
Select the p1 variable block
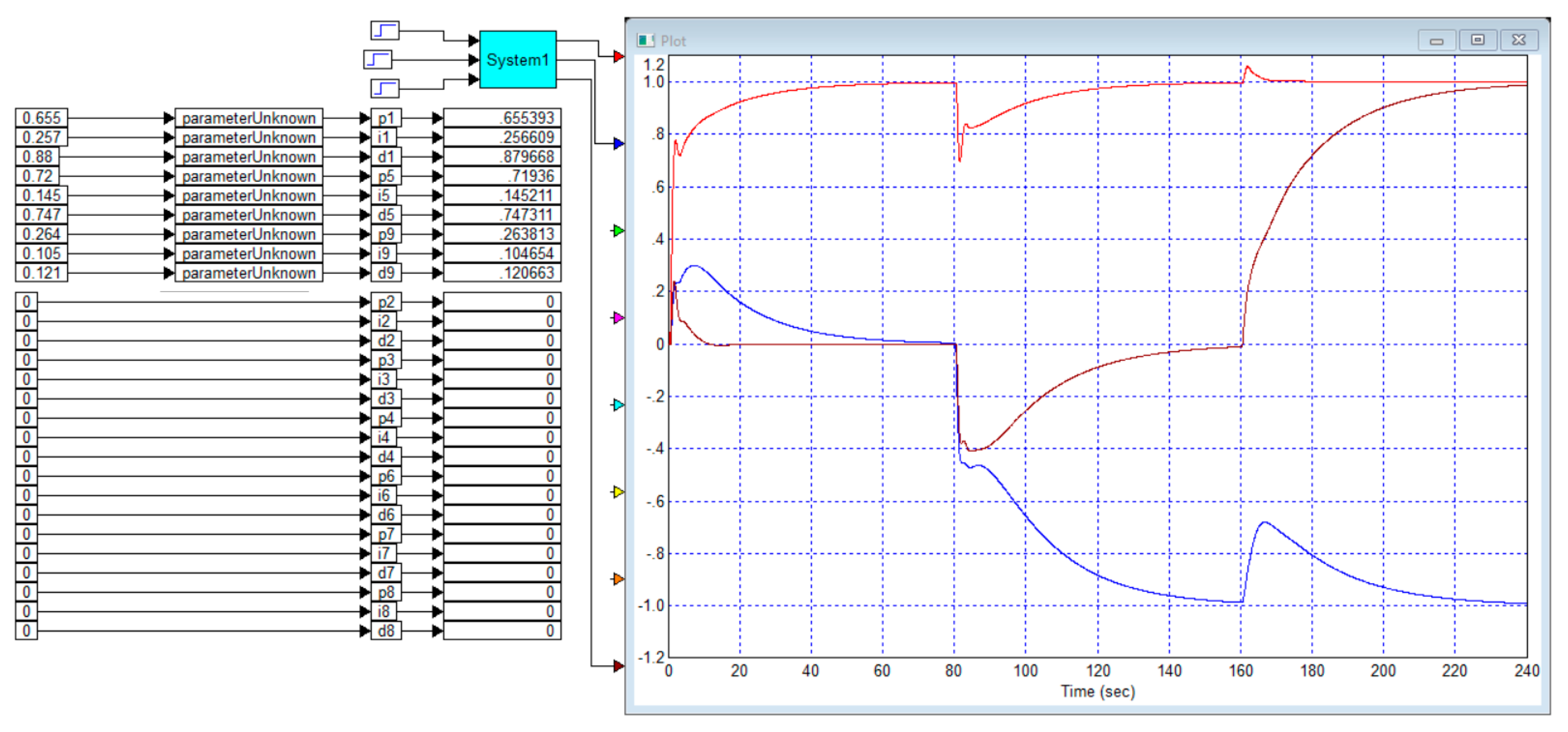pyautogui.click(x=386, y=118)
